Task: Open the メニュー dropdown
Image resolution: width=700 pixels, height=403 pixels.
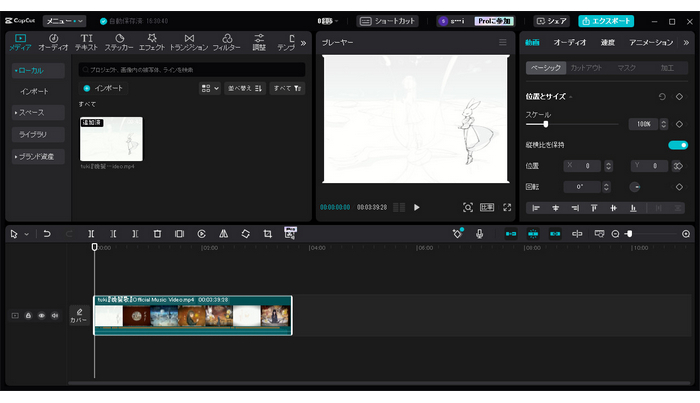Action: pyautogui.click(x=64, y=21)
